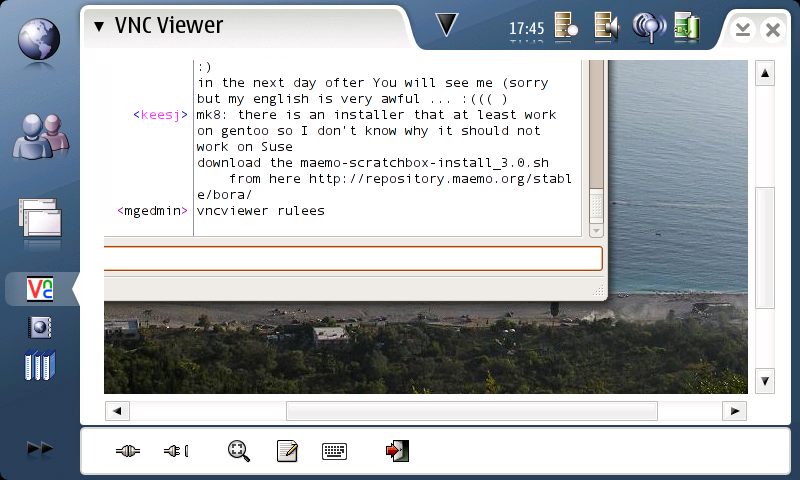
Task: Close the VNC Viewer window
Action: tap(773, 30)
